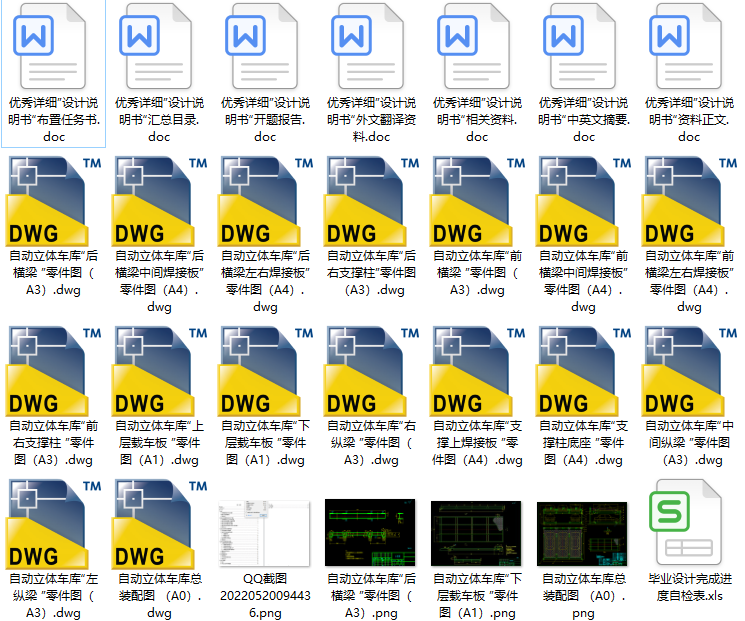Select the 前横梁 零件图 (A3).dwg icon
745x621 pixels.
tap(477, 200)
